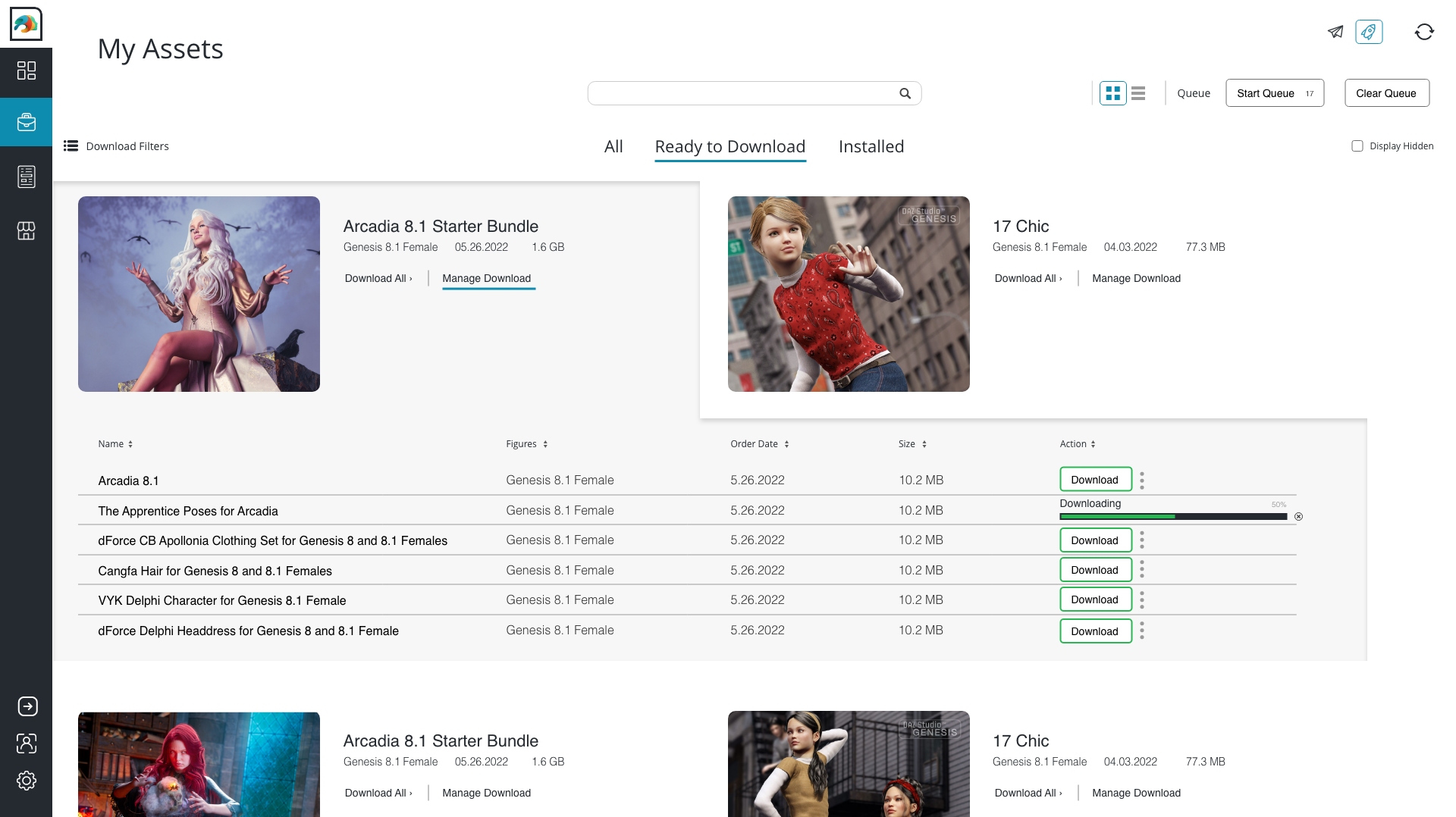The height and width of the screenshot is (817, 1456).
Task: Click Download All for bottom 17 Chic
Action: [1028, 794]
